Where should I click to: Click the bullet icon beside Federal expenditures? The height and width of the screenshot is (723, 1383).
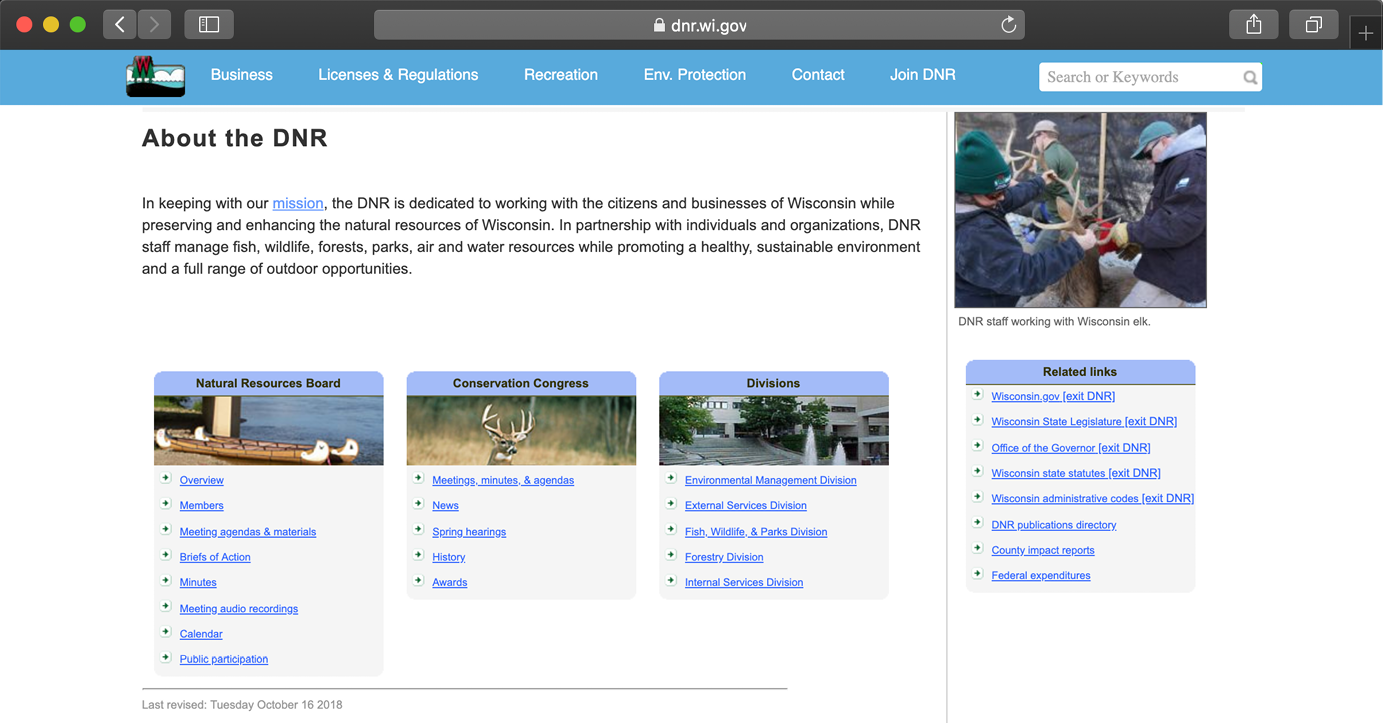point(978,574)
